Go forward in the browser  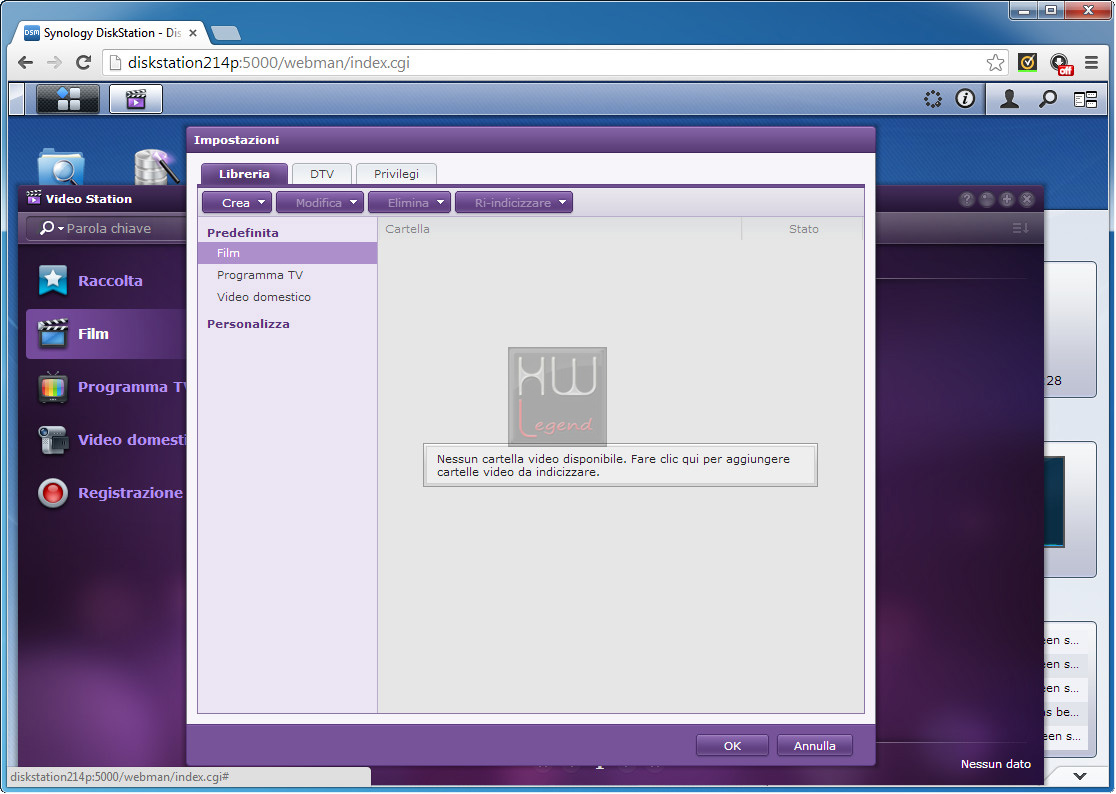tap(54, 63)
